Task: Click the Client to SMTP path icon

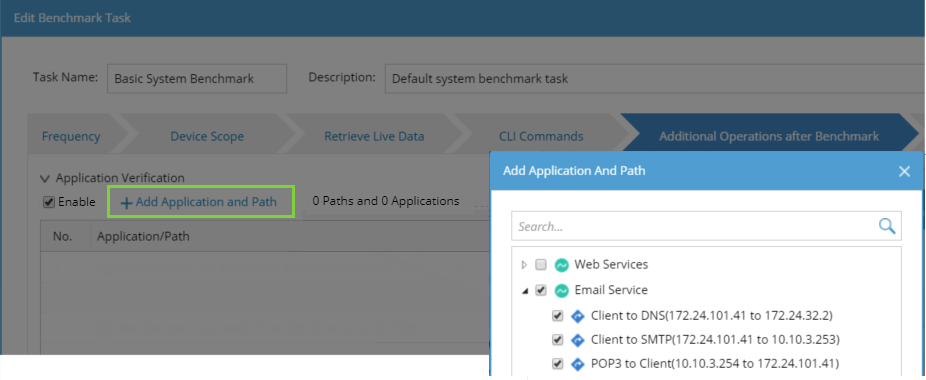Action: [578, 340]
